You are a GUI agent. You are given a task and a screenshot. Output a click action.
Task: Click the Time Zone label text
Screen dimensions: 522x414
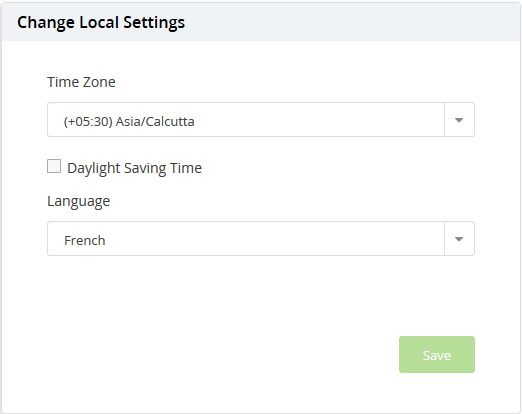point(81,82)
